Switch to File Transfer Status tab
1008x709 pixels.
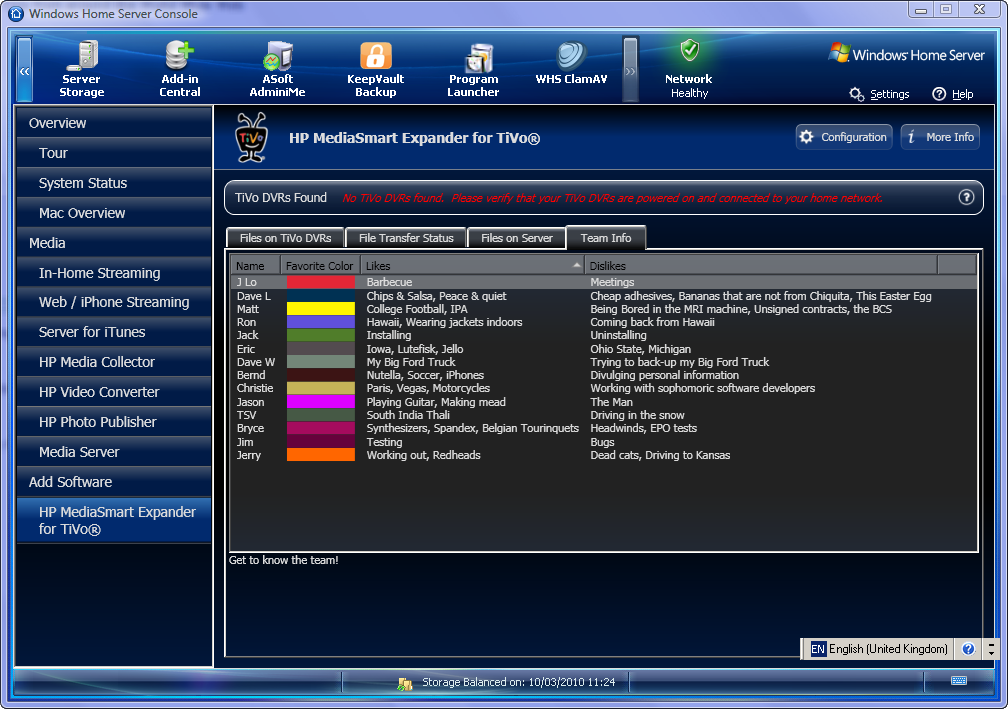click(406, 238)
